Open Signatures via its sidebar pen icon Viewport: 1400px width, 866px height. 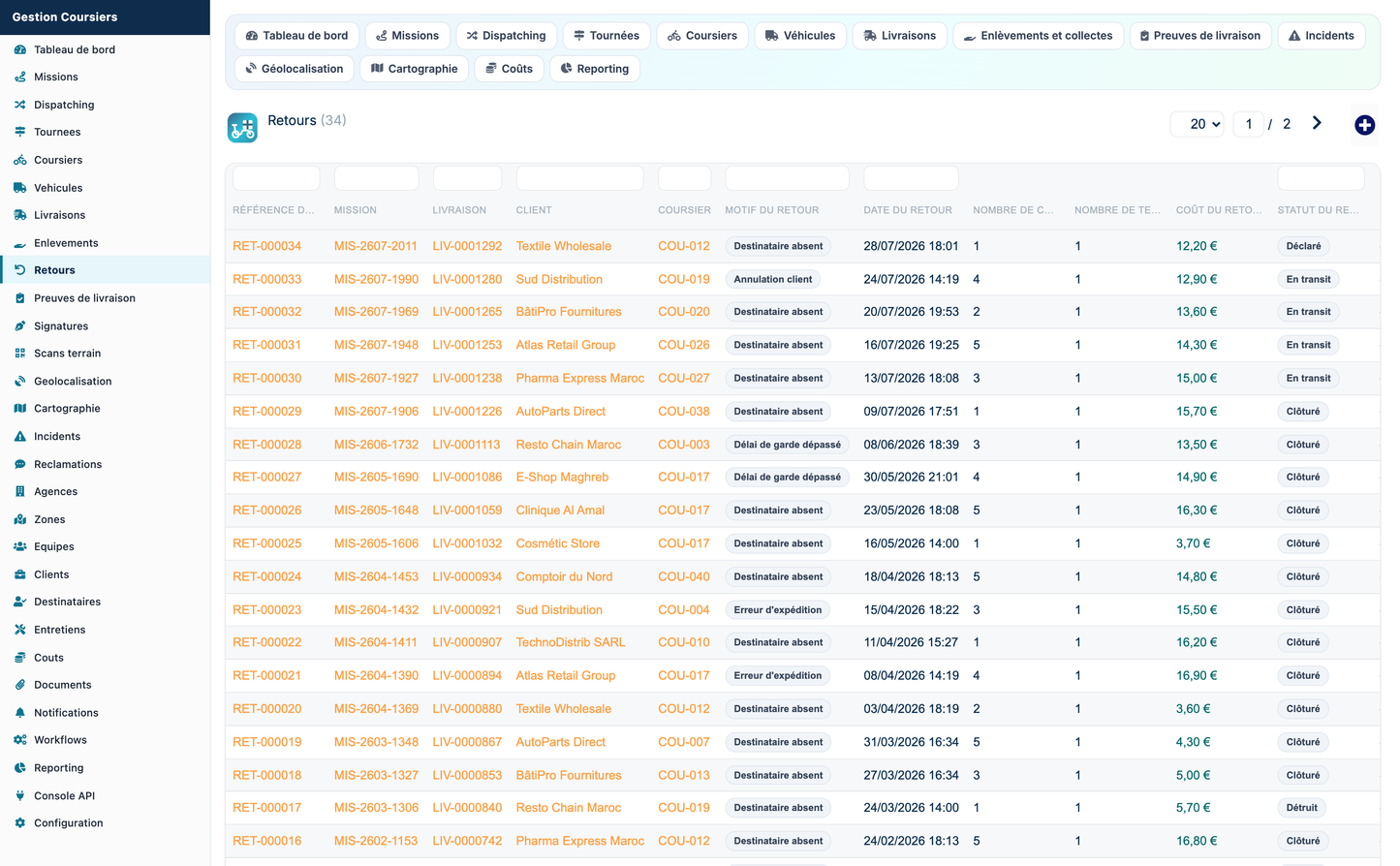pyautogui.click(x=19, y=326)
